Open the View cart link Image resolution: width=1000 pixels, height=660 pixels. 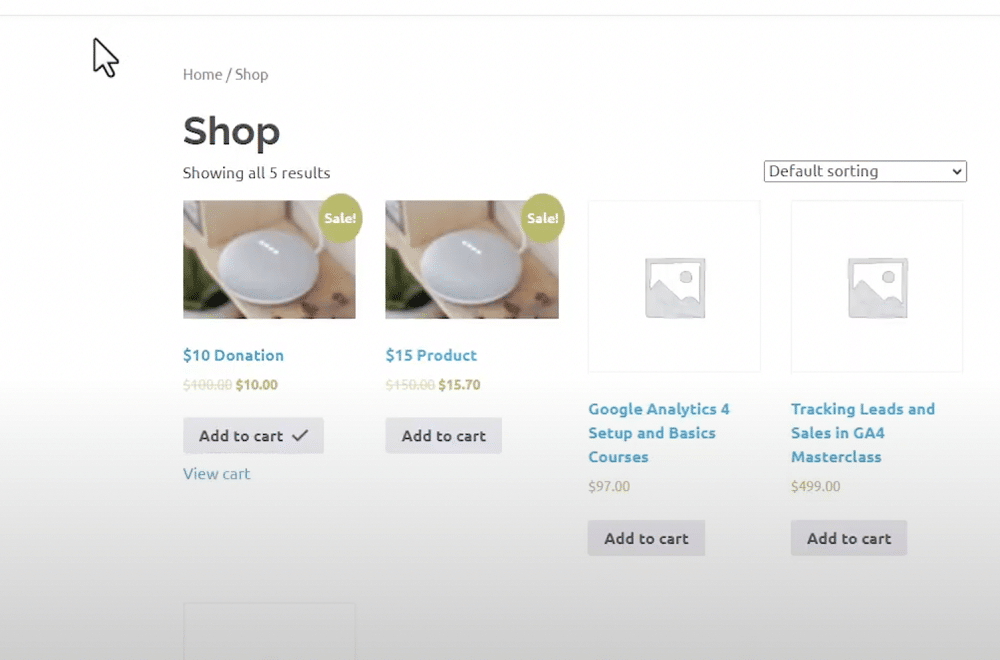[216, 473]
